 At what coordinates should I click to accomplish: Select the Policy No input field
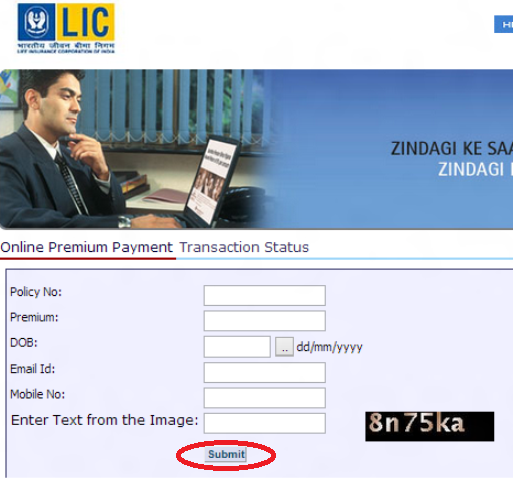[265, 295]
